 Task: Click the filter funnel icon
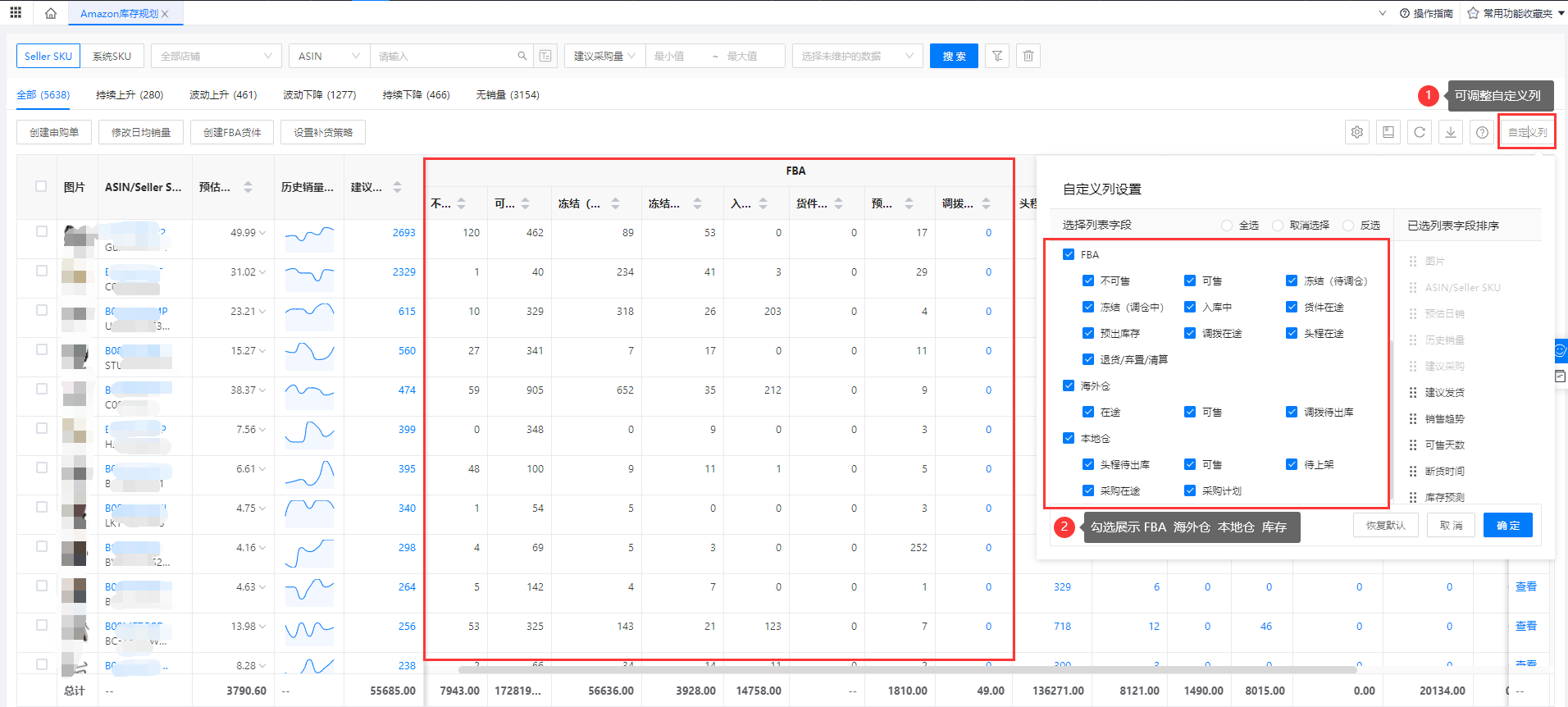point(996,56)
